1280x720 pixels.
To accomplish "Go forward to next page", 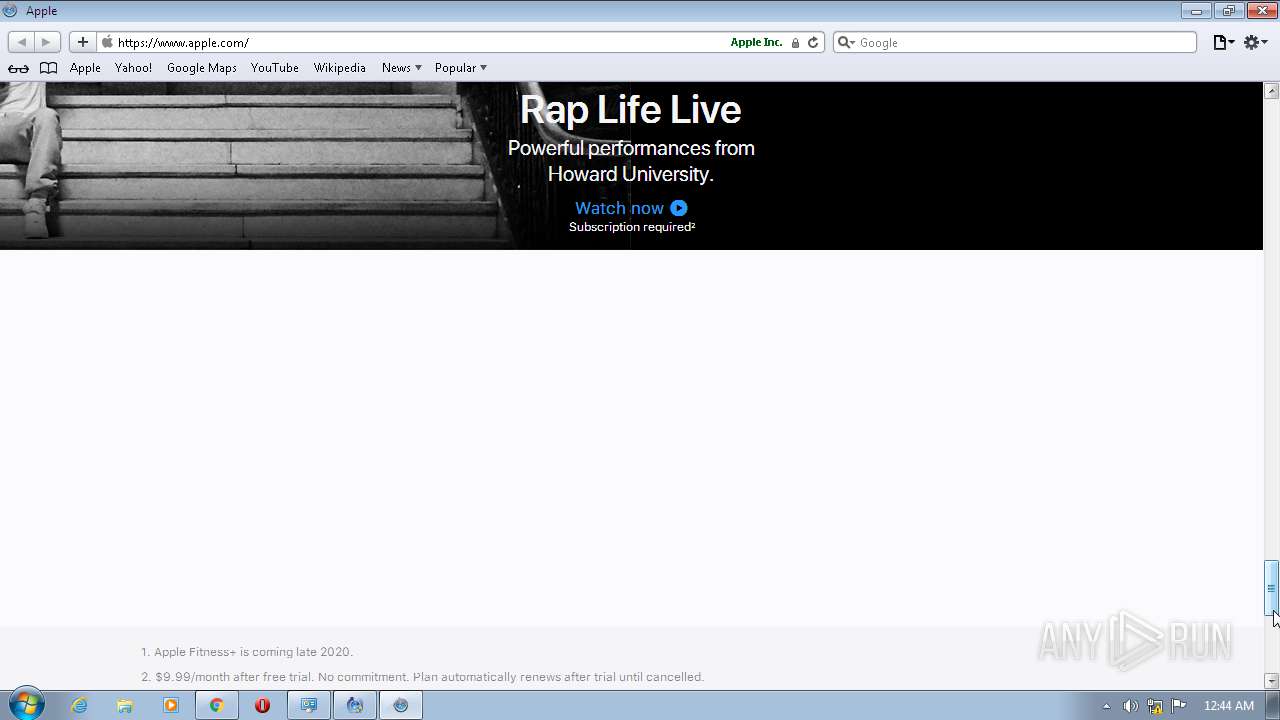I will tap(47, 42).
